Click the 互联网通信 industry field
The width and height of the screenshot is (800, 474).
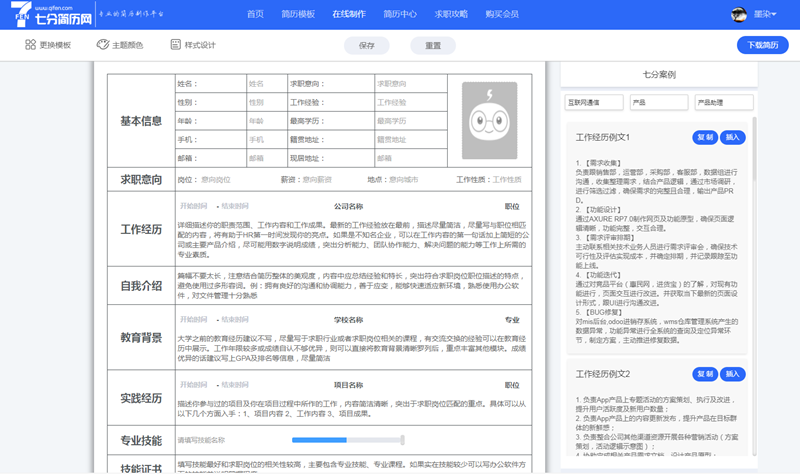594,103
